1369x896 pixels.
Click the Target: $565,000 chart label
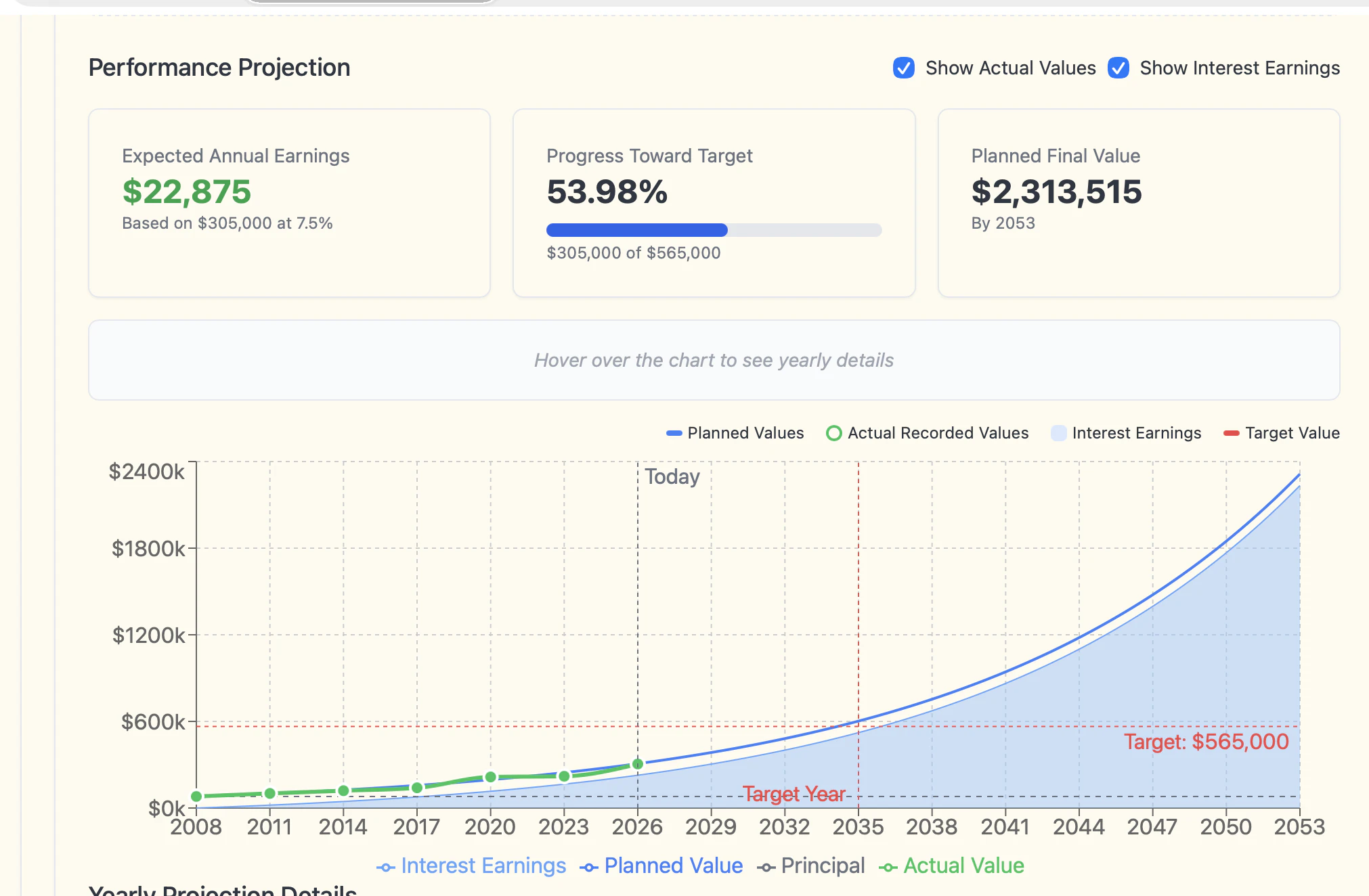point(1206,742)
